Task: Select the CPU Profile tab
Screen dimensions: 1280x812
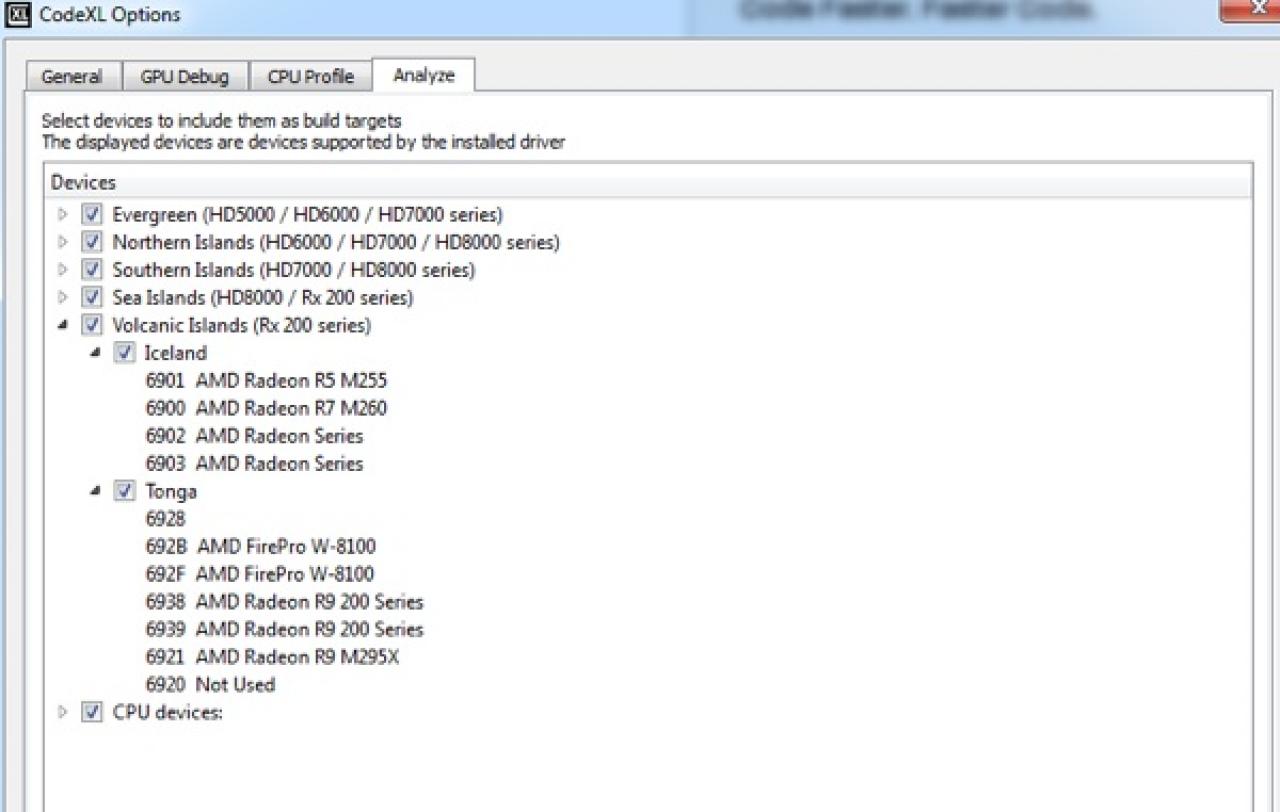Action: point(310,77)
